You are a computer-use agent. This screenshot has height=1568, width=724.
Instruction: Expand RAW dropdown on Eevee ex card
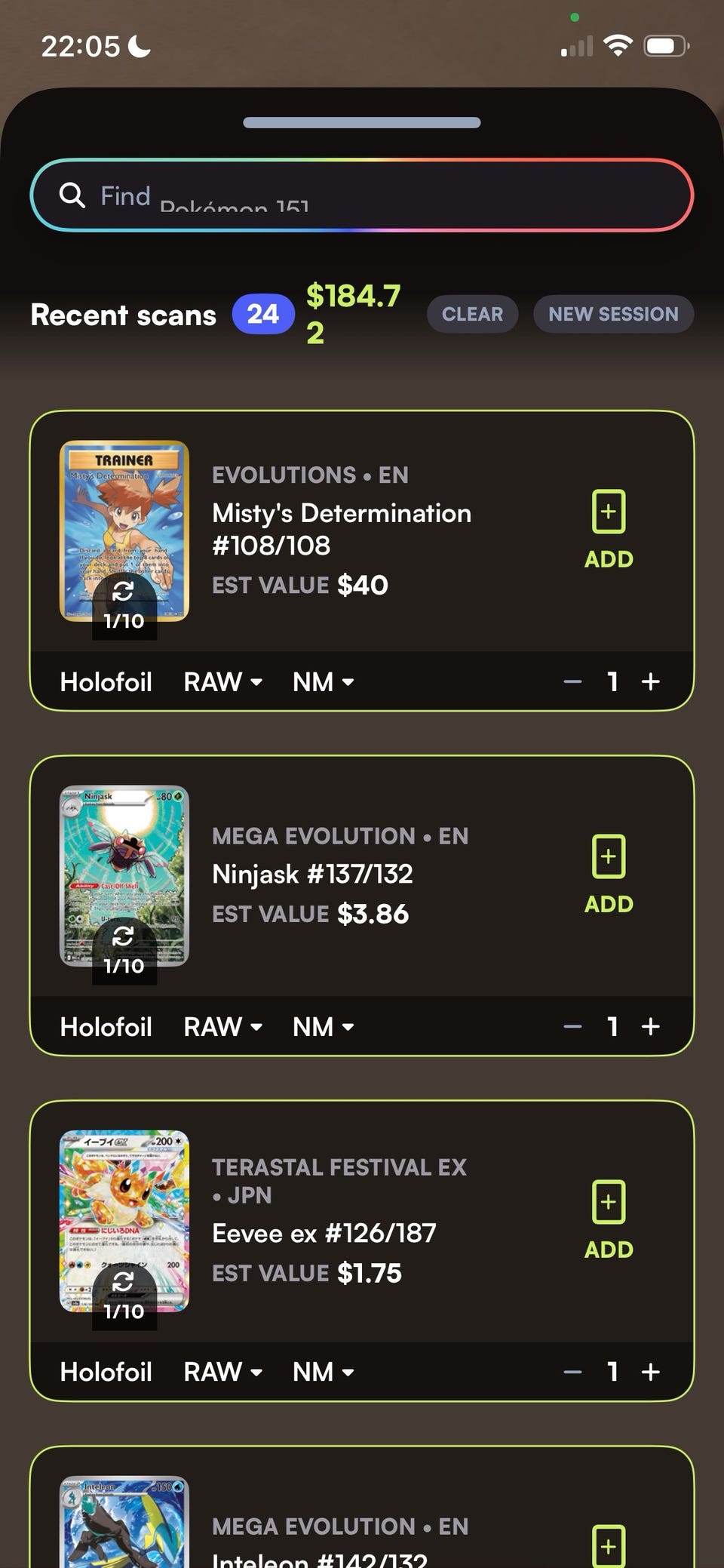click(x=223, y=1371)
